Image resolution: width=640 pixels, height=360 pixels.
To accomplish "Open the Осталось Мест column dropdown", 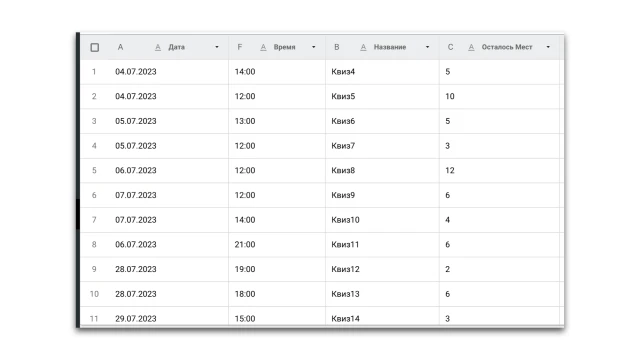I will (x=548, y=47).
